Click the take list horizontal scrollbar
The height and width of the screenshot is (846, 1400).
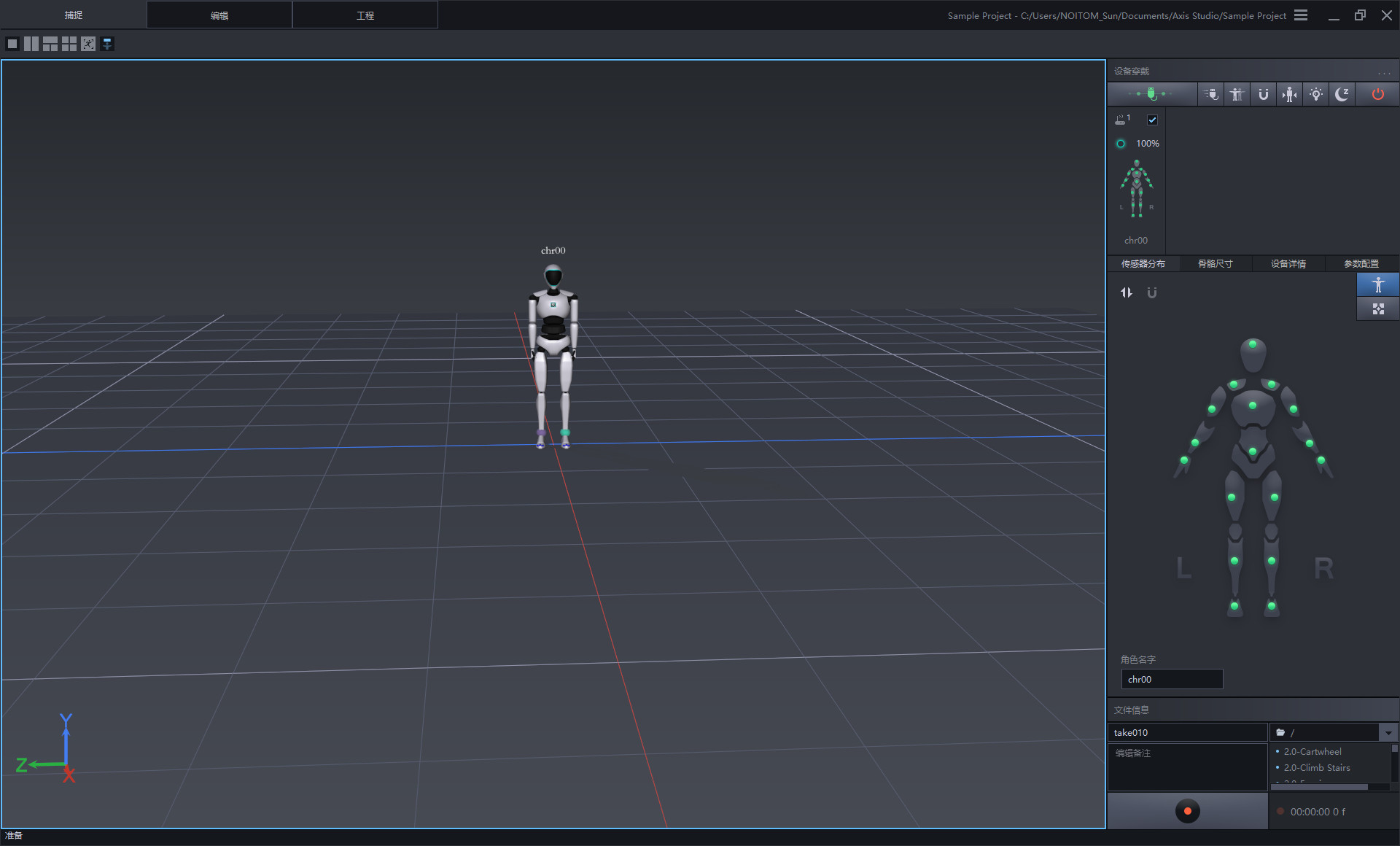click(x=1320, y=787)
